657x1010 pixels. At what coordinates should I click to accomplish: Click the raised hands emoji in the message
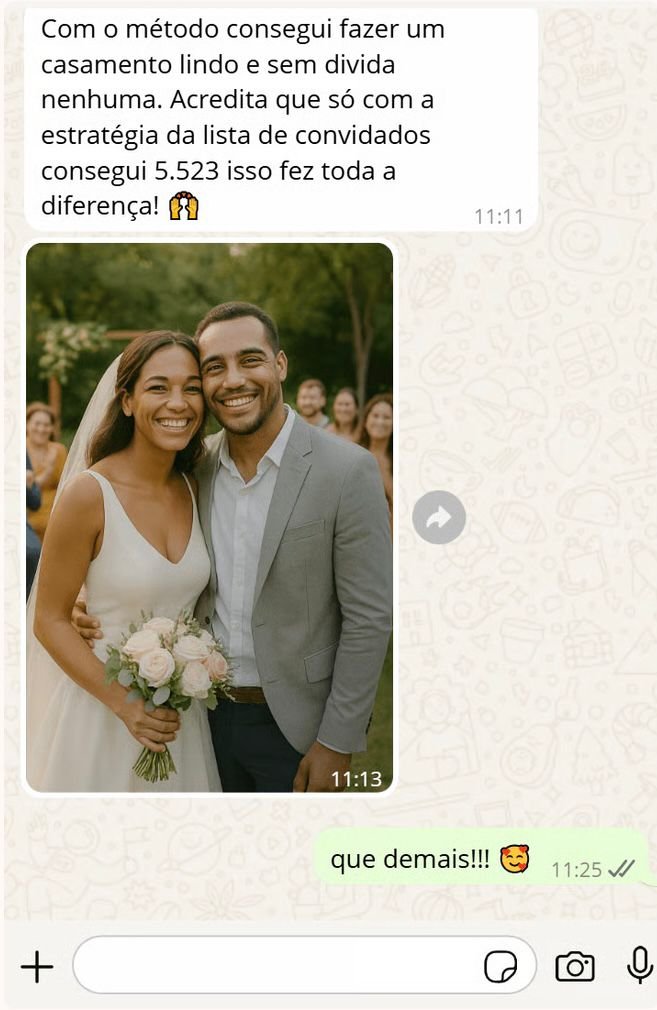coord(184,206)
